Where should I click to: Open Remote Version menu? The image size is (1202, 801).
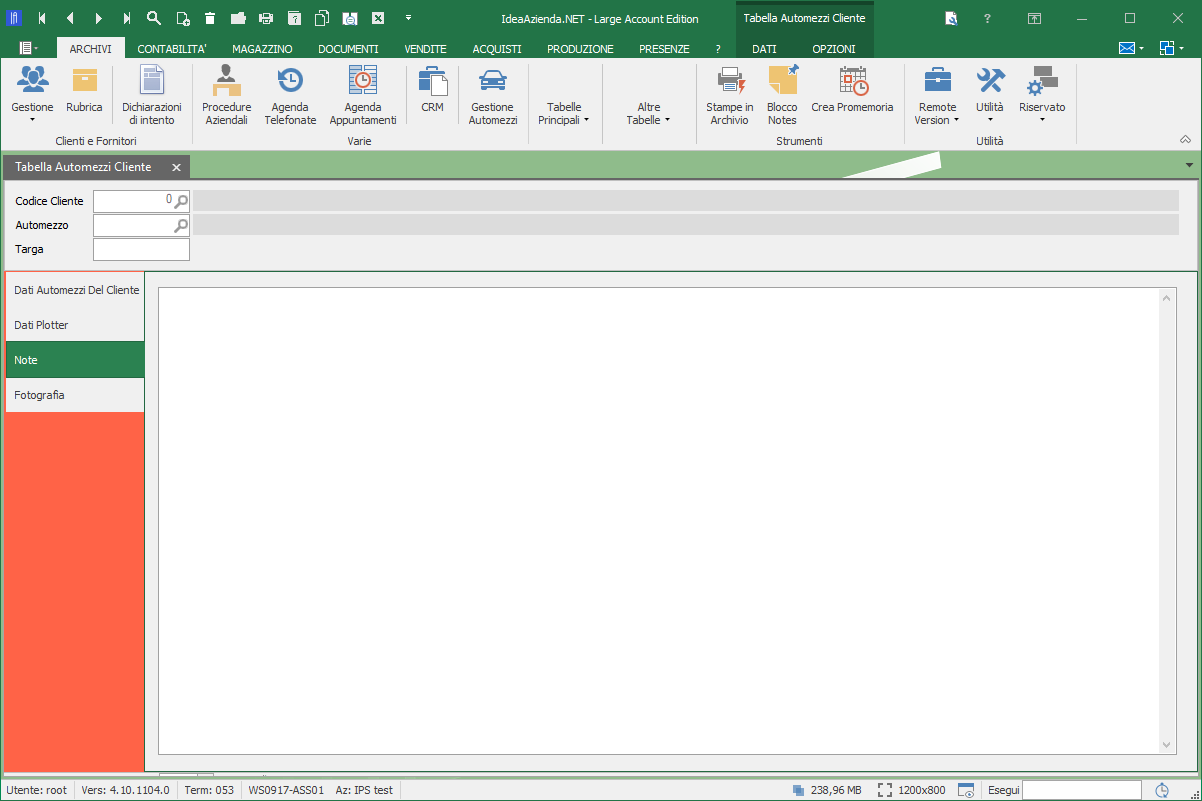coord(937,95)
